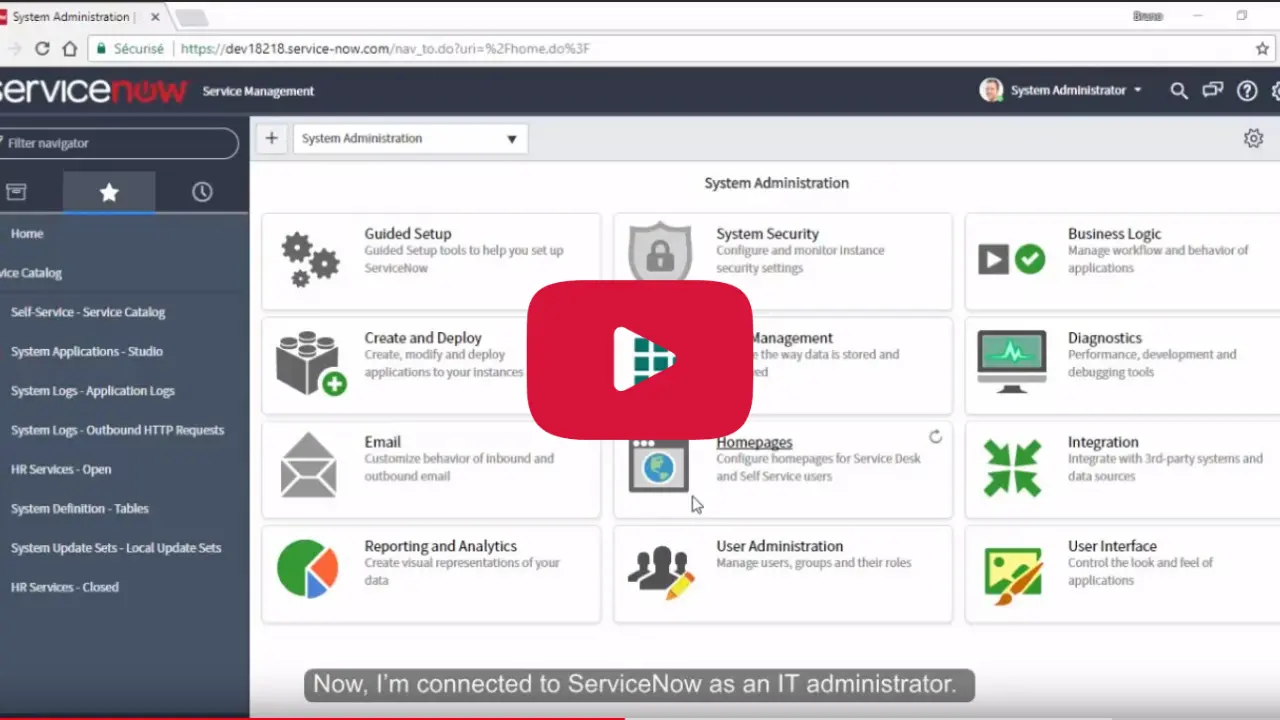1280x720 pixels.
Task: Open the Connect chat icon in header
Action: pos(1213,91)
